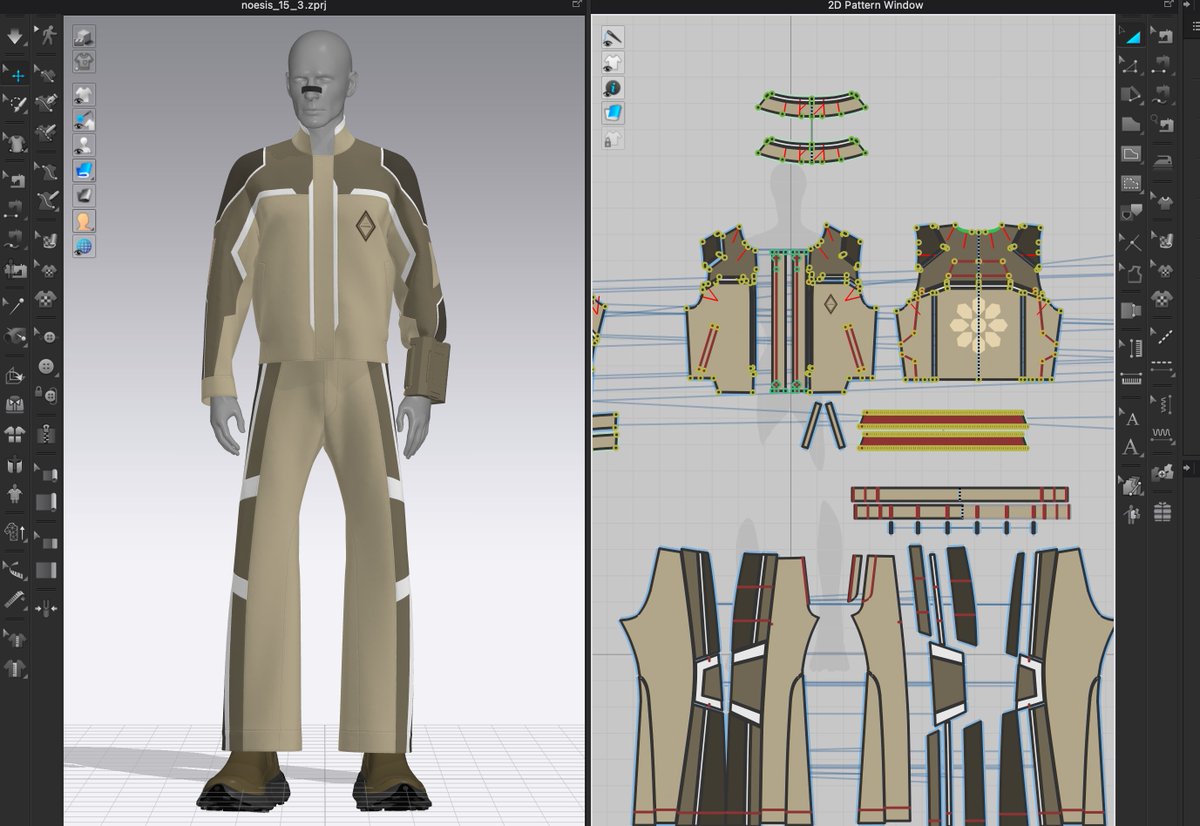The height and width of the screenshot is (826, 1200).
Task: Select the upper collar pattern piece
Action: 811,103
